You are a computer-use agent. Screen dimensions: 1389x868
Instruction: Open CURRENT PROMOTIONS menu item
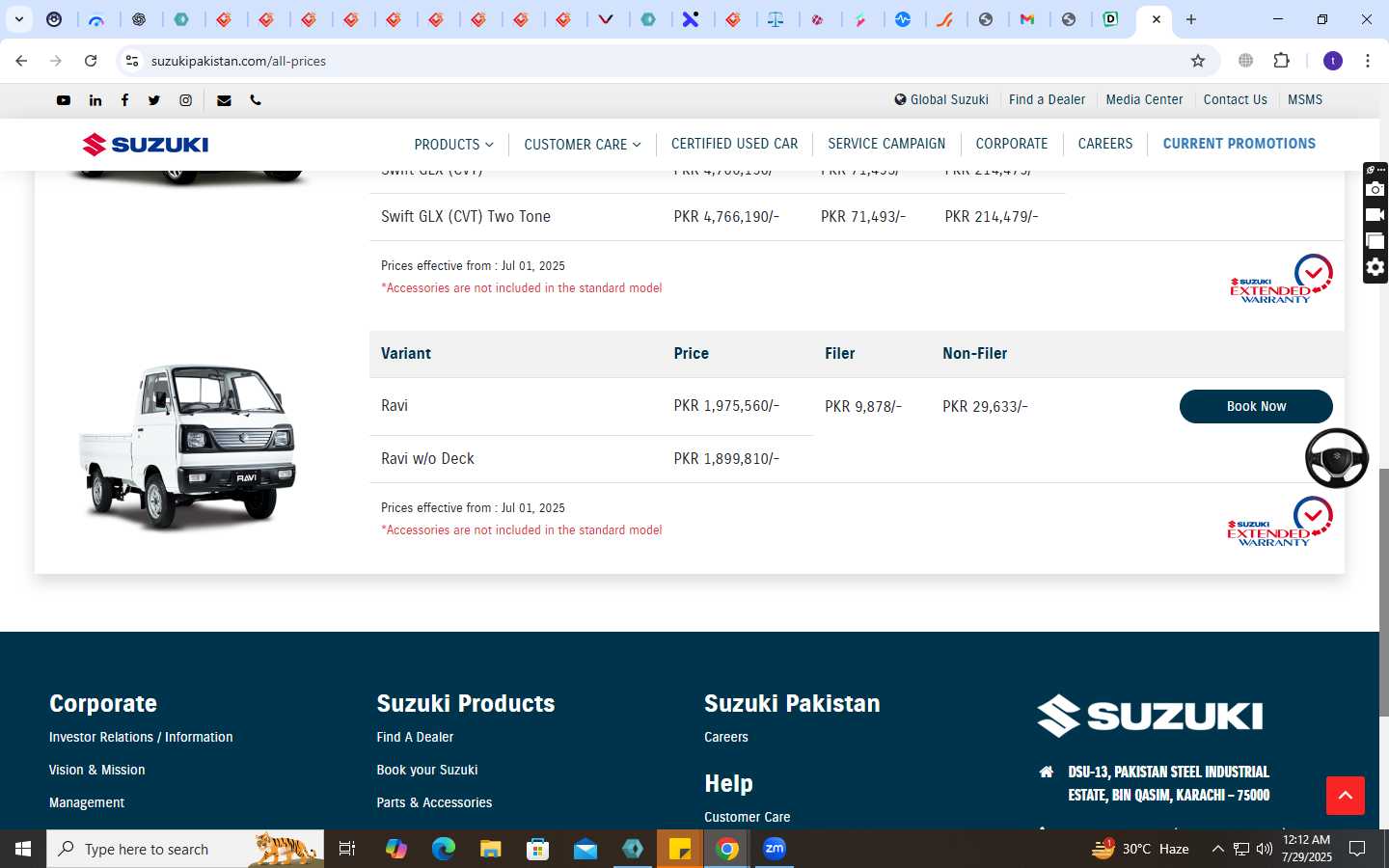click(1239, 144)
